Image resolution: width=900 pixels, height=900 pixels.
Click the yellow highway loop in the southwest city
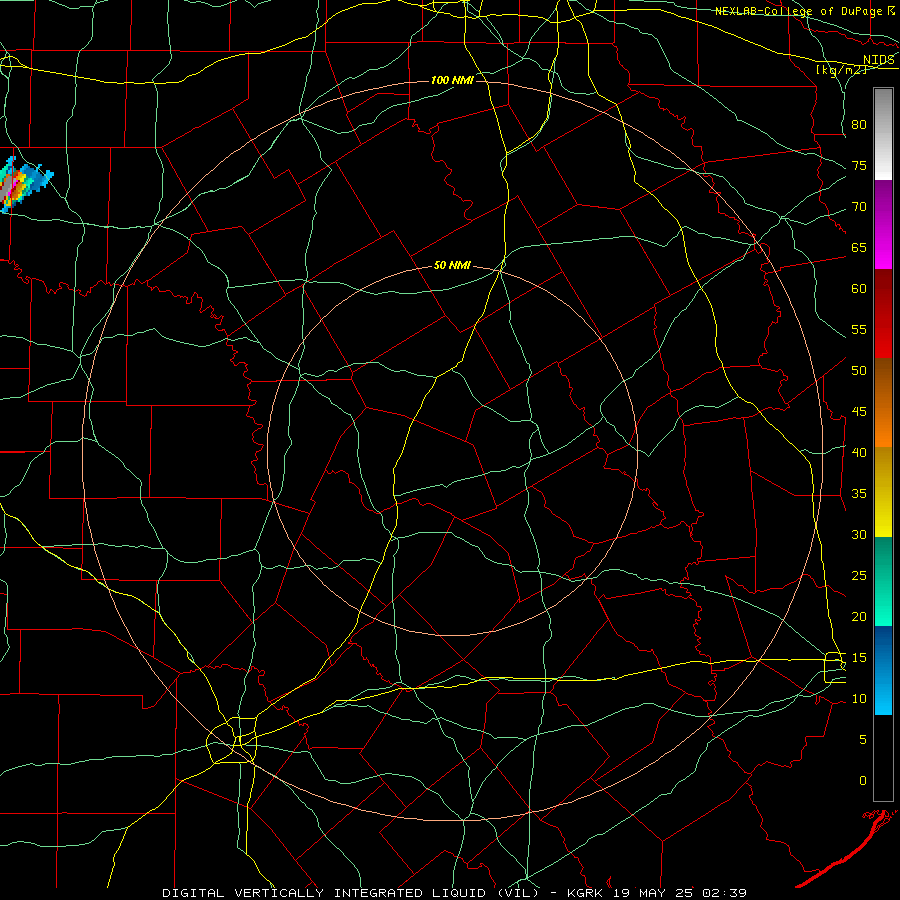pos(232,740)
